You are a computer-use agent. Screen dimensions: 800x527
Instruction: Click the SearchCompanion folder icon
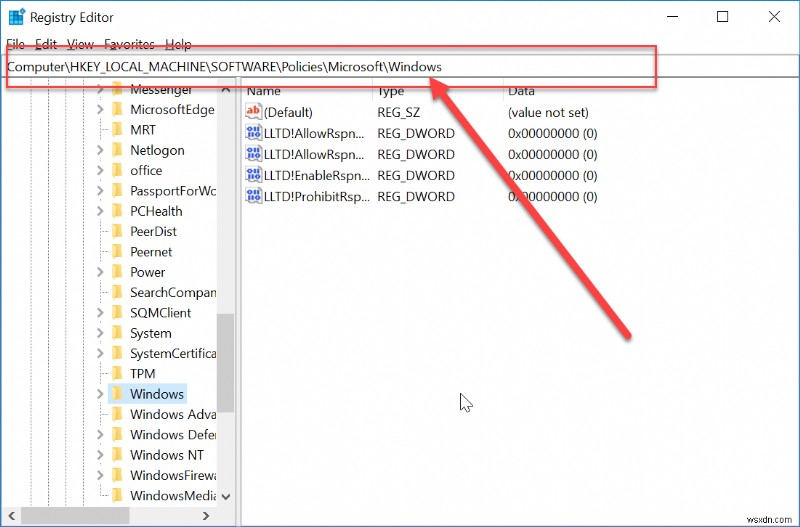(x=117, y=292)
